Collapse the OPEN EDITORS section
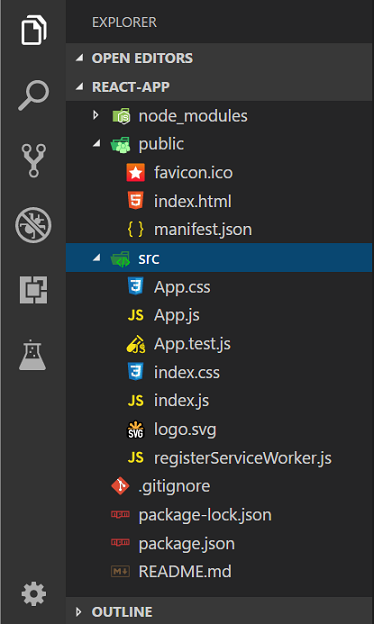This screenshot has height=624, width=374. pos(80,58)
